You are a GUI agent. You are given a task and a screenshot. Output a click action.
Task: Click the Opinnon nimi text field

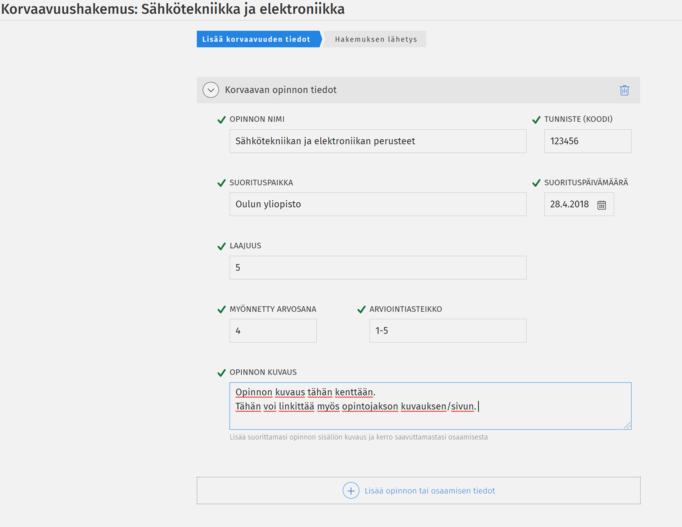tap(377, 141)
